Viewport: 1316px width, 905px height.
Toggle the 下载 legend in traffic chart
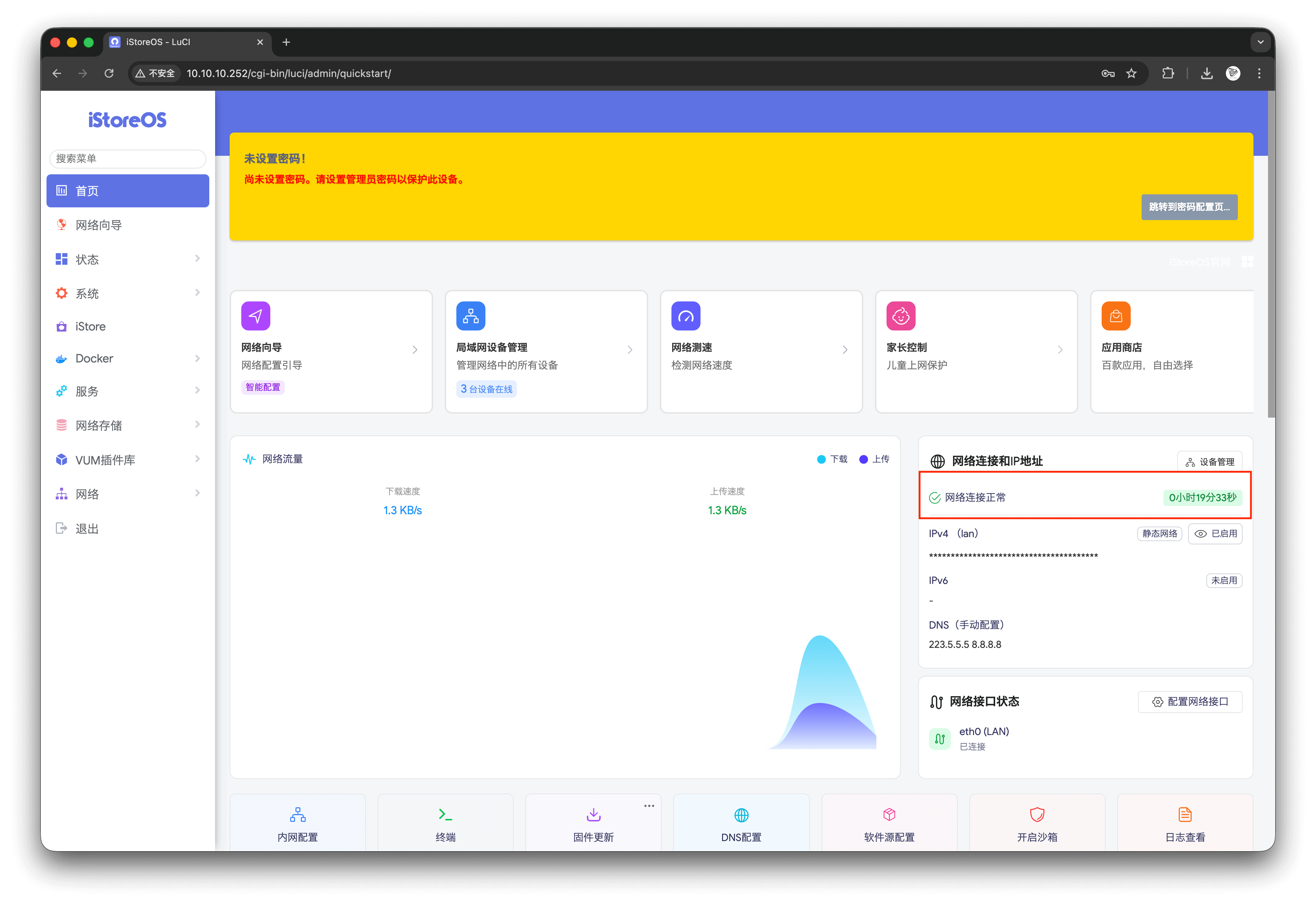click(x=832, y=459)
